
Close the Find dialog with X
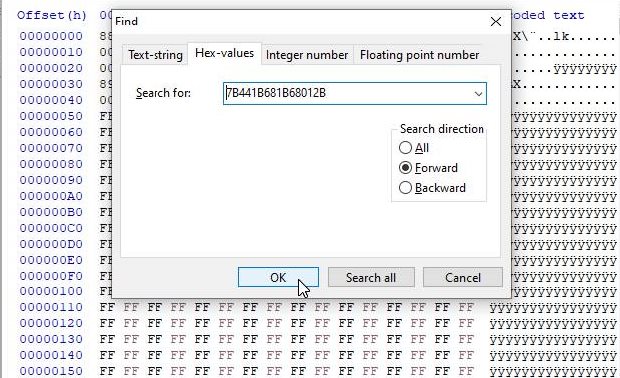point(495,21)
